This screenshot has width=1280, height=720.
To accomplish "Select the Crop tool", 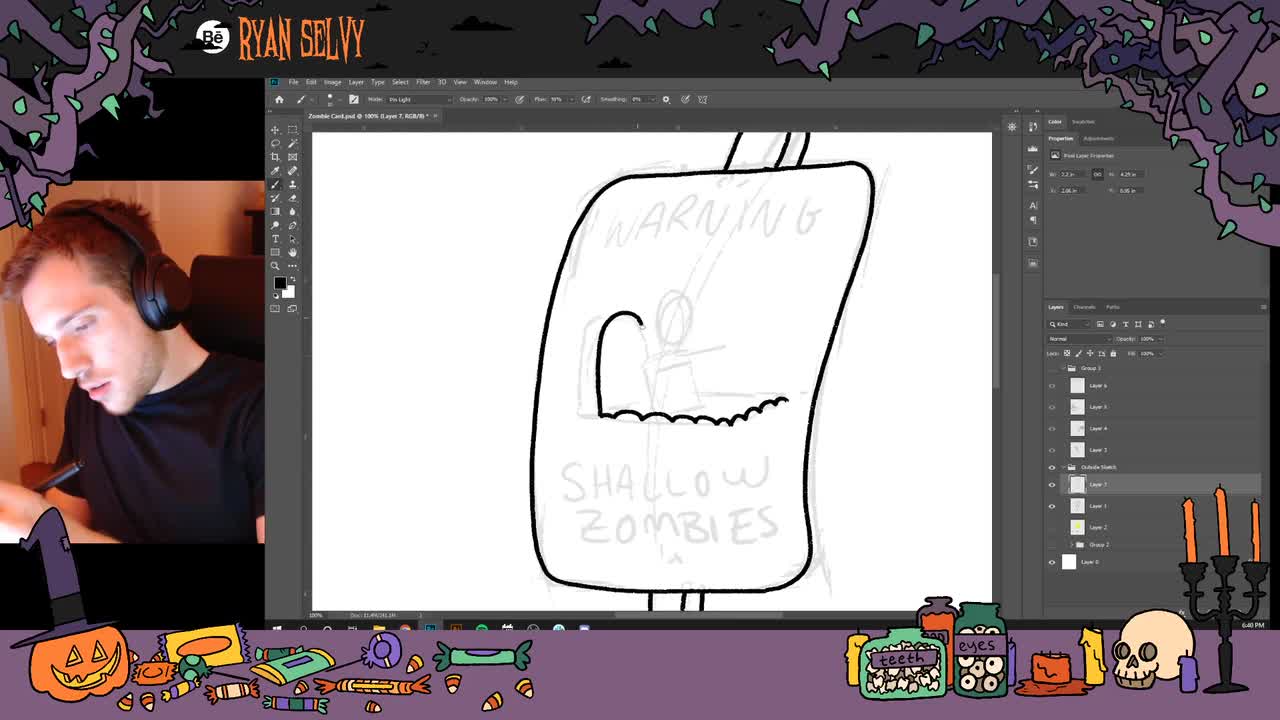I will [275, 156].
